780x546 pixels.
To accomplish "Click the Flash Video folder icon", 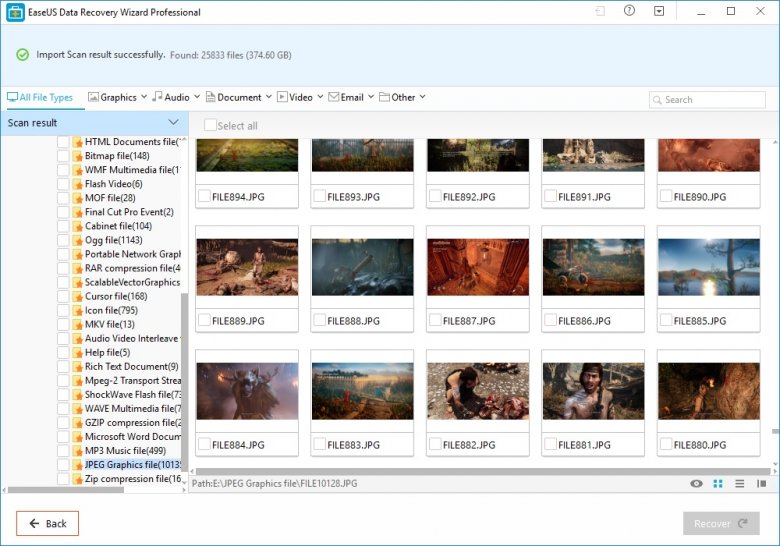I will click(x=77, y=184).
